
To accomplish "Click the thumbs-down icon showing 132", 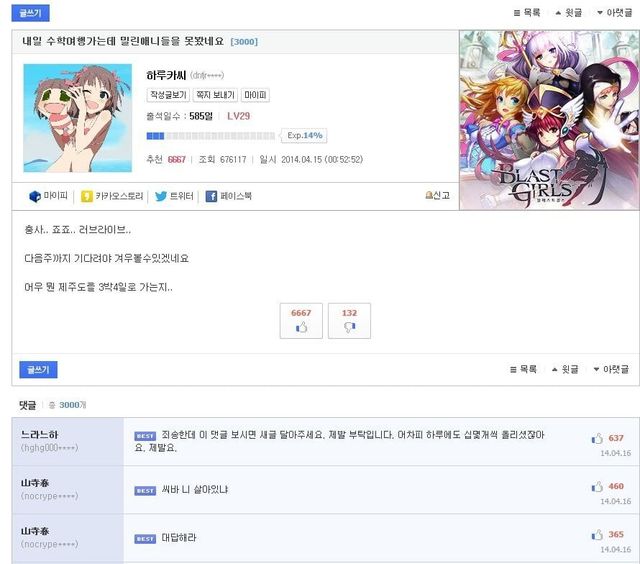I will 349,327.
